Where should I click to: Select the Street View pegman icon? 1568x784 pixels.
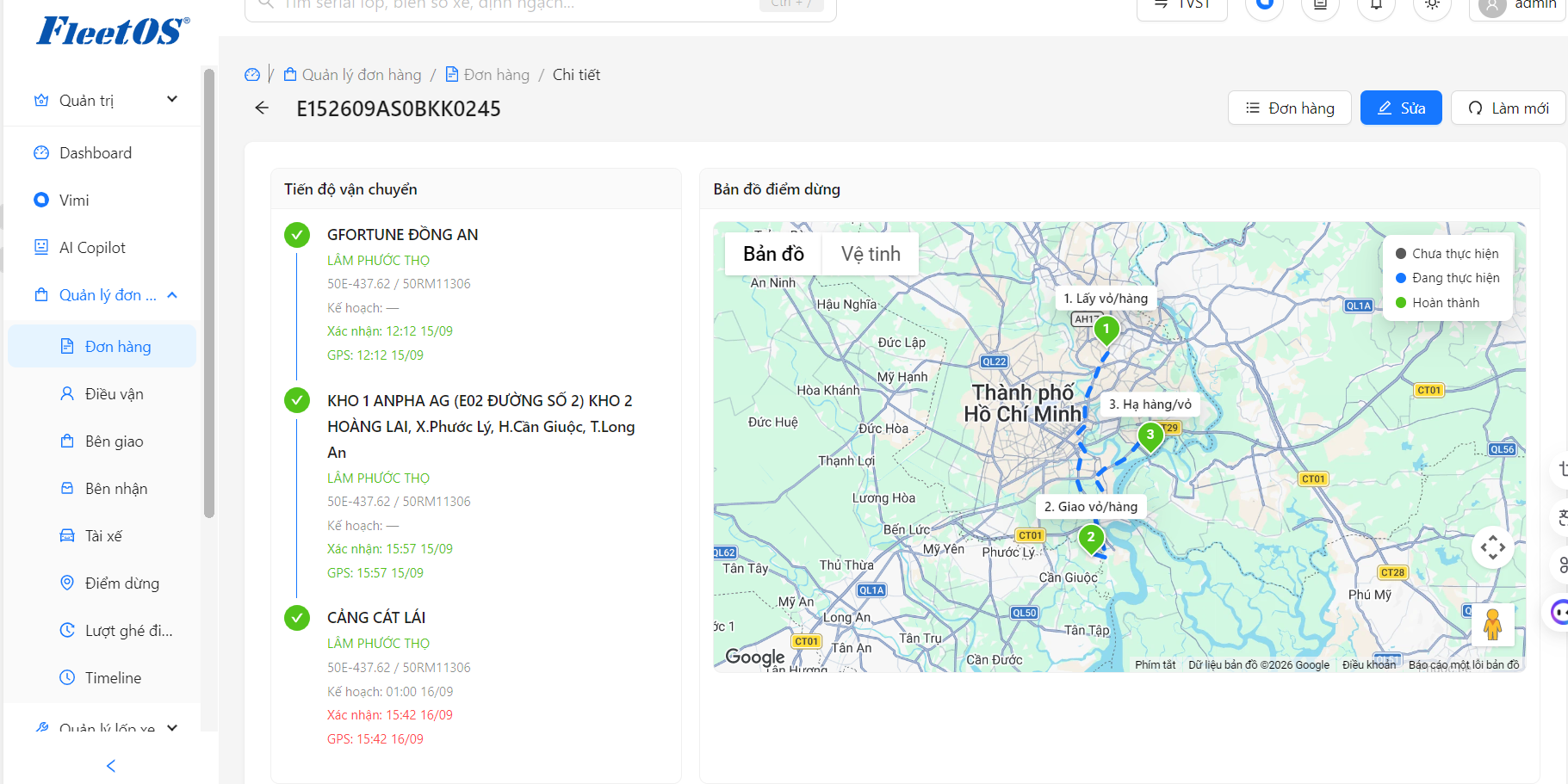pyautogui.click(x=1492, y=625)
